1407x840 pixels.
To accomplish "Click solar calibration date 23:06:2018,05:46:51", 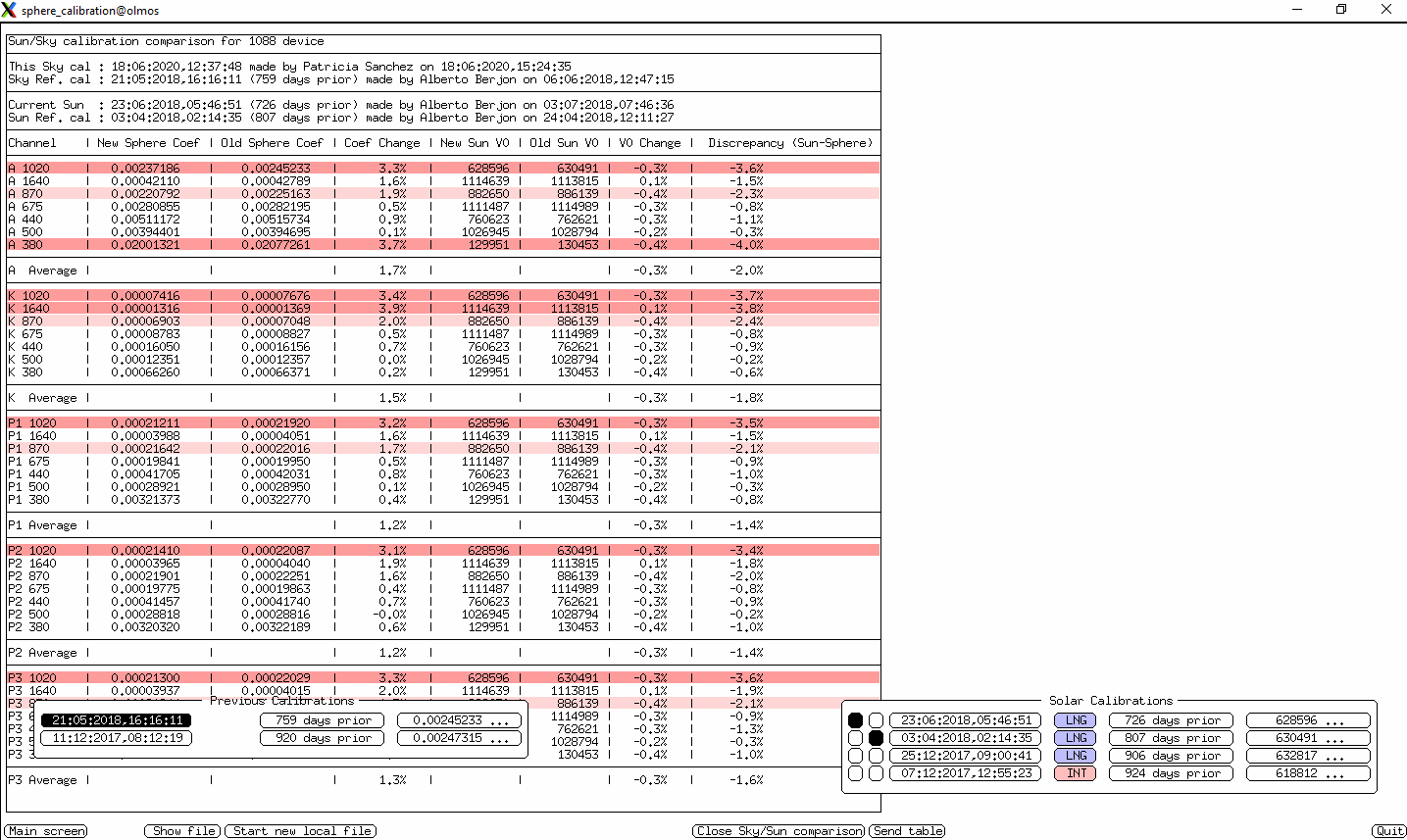I will tap(966, 720).
